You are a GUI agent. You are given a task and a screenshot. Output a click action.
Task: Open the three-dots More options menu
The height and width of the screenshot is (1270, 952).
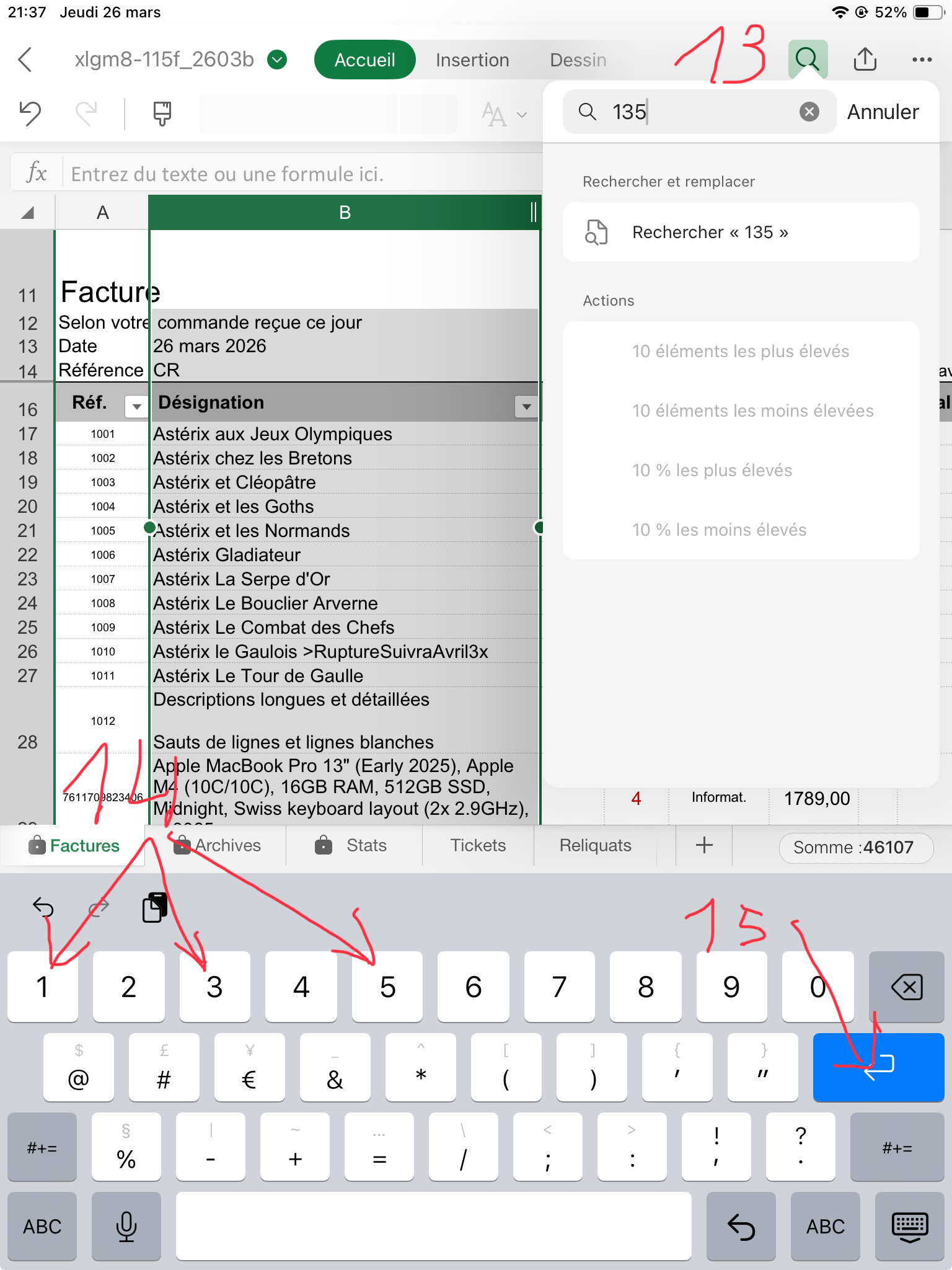pos(922,60)
